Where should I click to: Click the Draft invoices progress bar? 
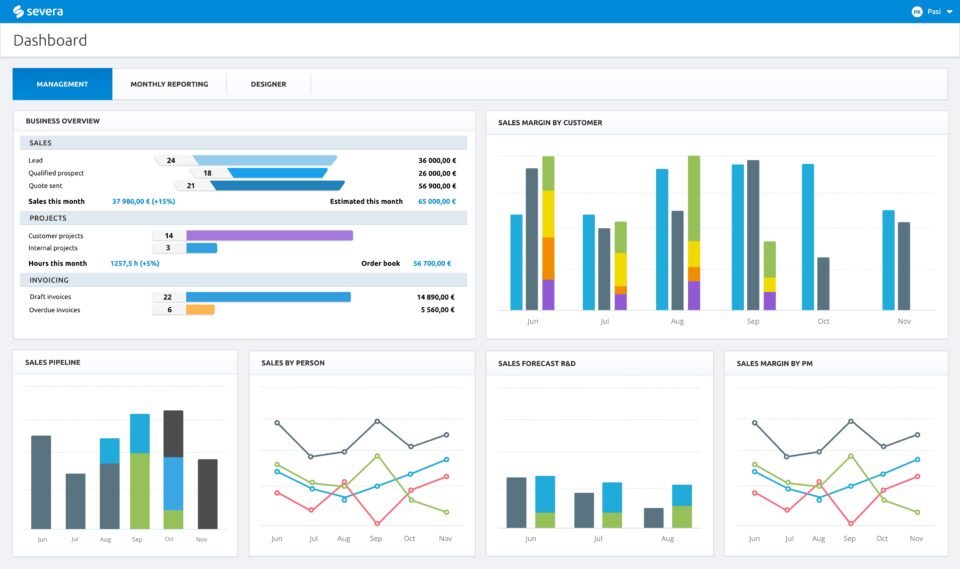click(x=268, y=297)
